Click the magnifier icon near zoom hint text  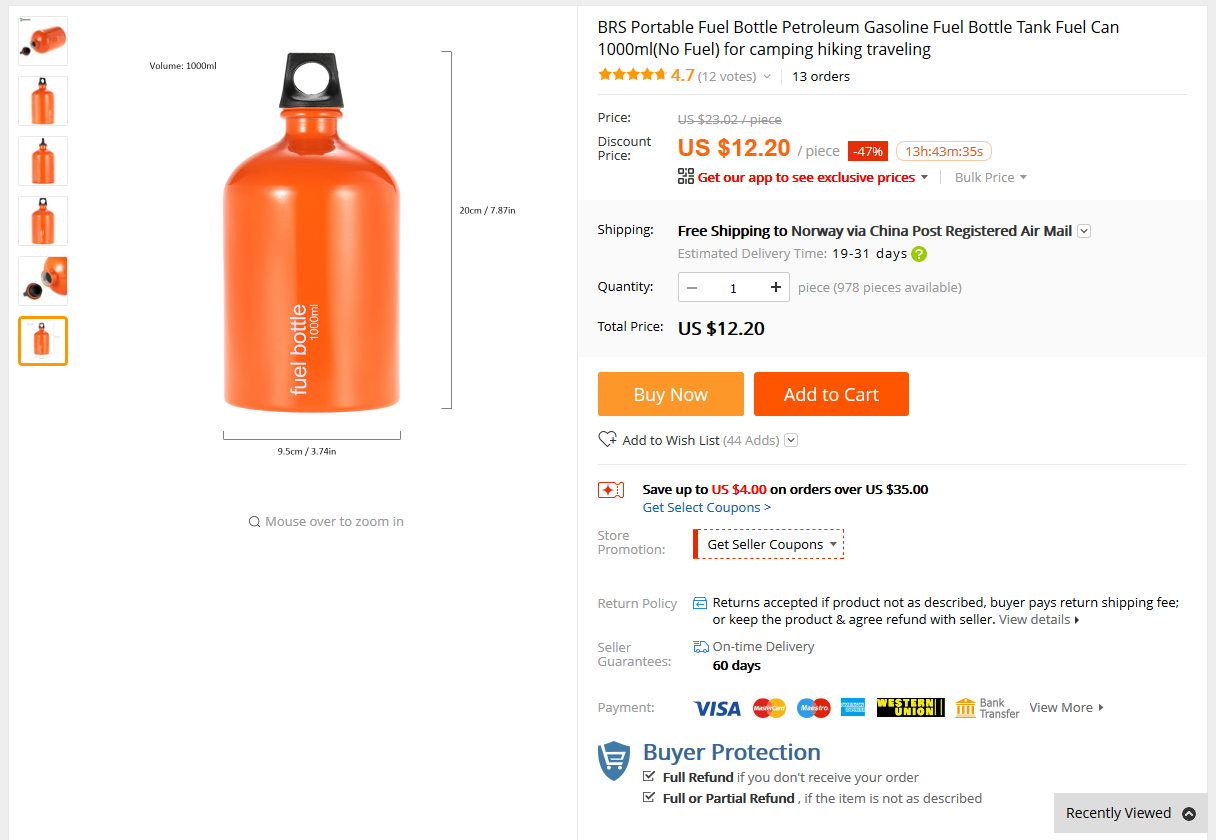(x=254, y=521)
